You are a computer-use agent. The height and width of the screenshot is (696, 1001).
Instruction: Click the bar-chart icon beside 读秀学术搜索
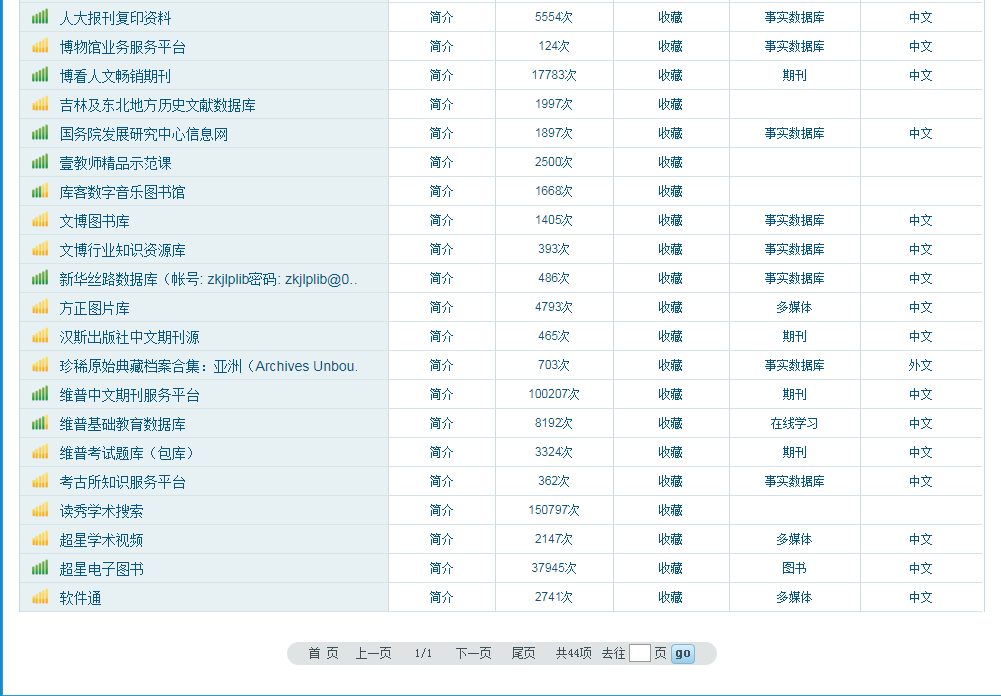pos(40,510)
